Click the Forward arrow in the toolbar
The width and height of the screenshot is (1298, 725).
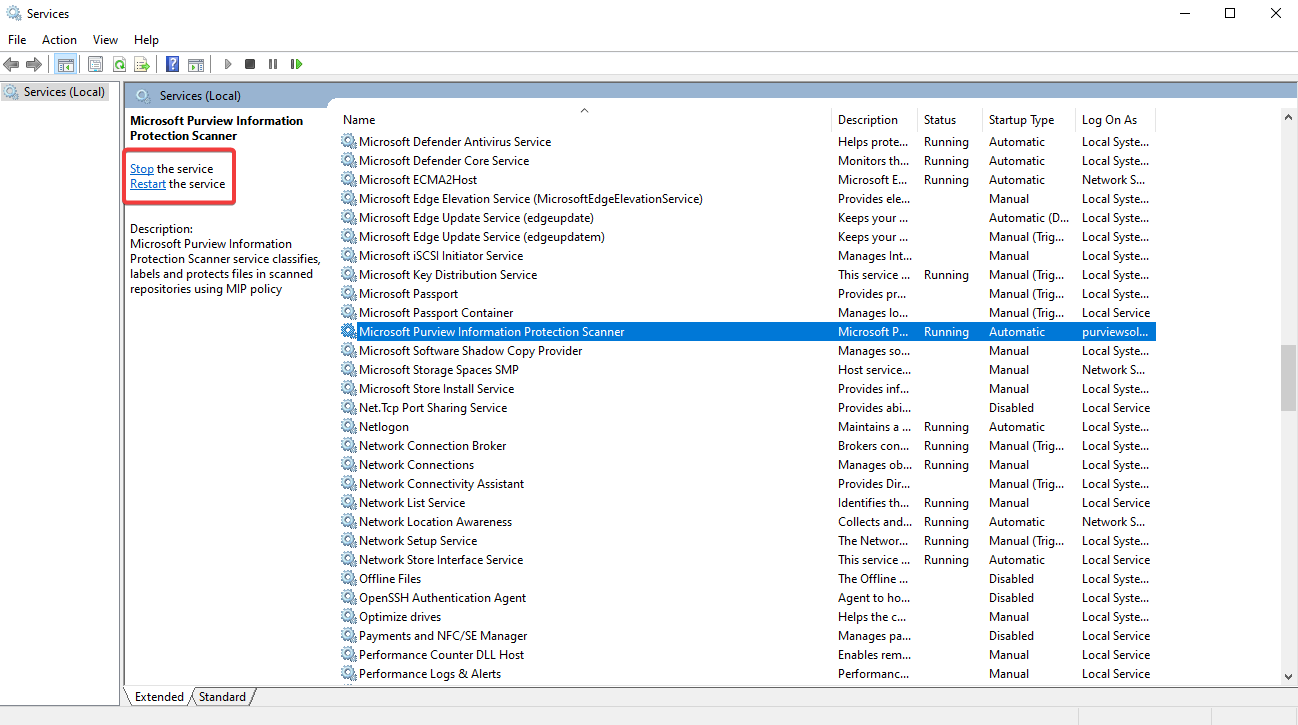33,64
